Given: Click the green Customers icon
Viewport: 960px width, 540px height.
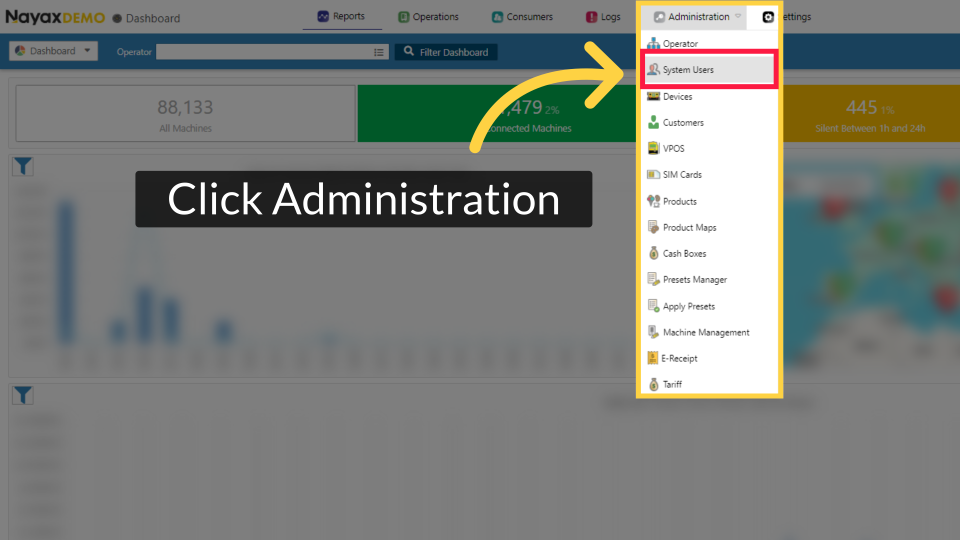Looking at the screenshot, I should pos(653,122).
